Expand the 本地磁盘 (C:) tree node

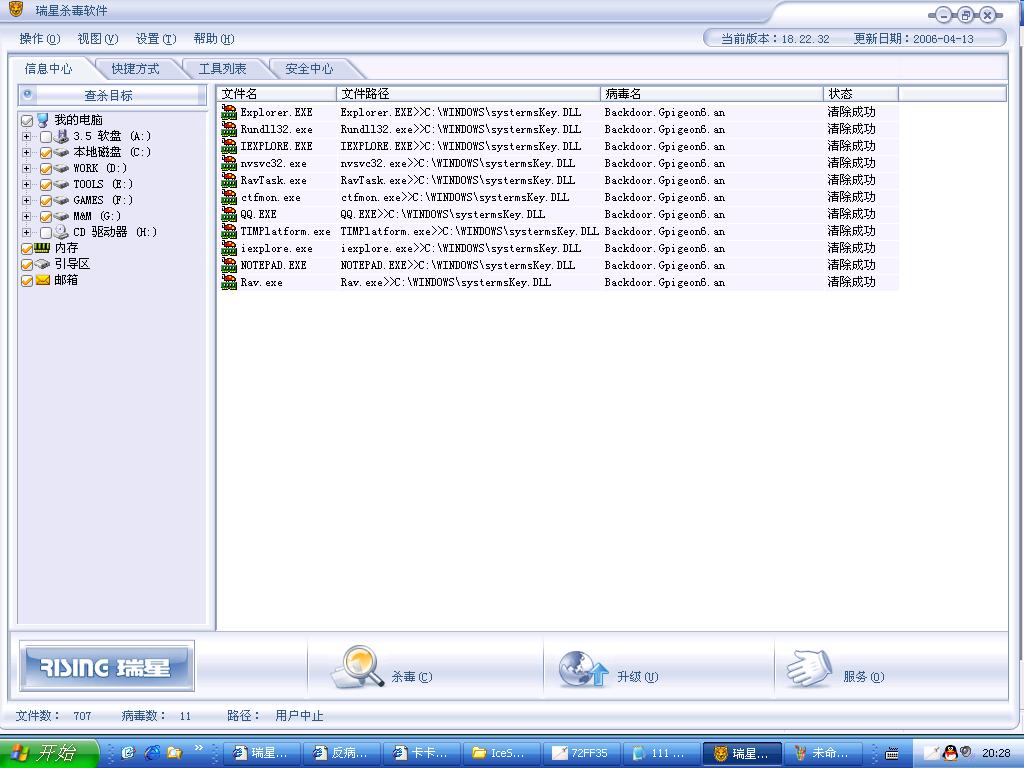coord(27,152)
